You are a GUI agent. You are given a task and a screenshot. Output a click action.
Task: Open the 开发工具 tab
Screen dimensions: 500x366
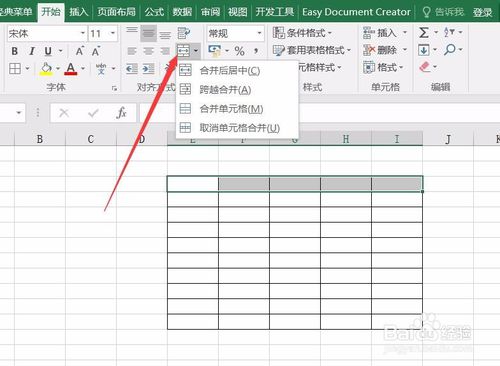coord(275,12)
